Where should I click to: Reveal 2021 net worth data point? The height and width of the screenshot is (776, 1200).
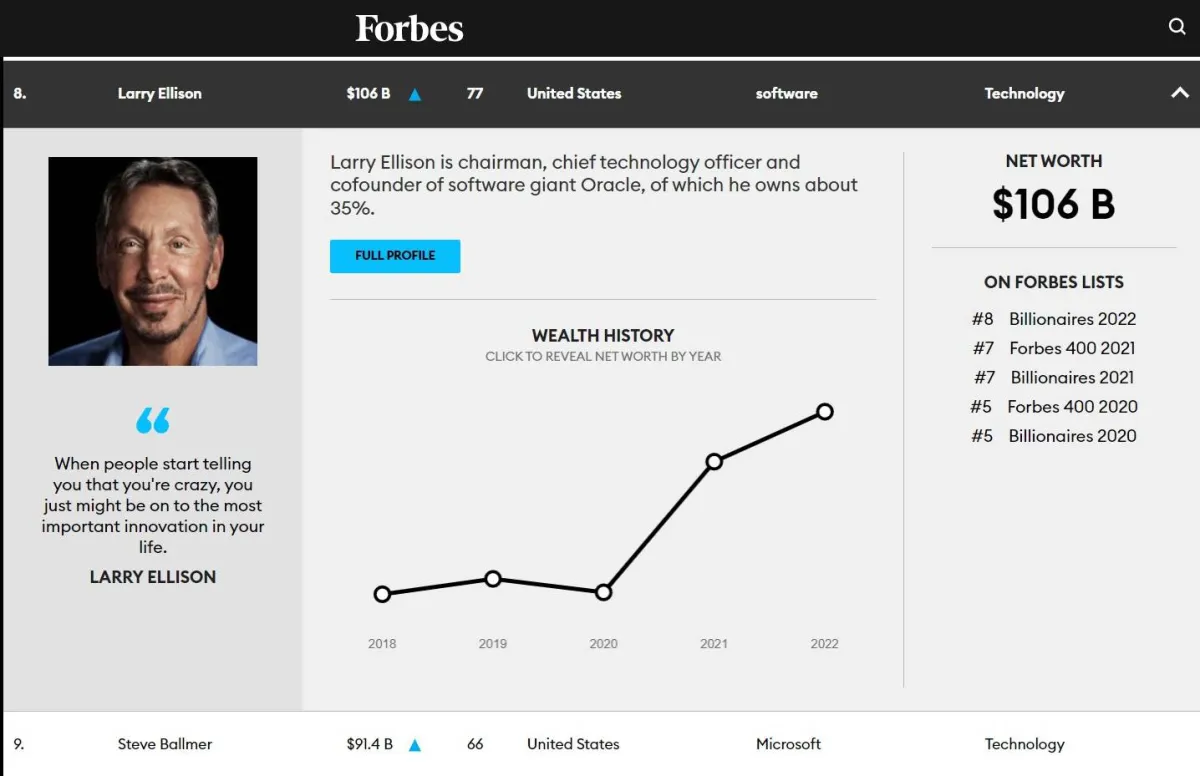click(714, 461)
